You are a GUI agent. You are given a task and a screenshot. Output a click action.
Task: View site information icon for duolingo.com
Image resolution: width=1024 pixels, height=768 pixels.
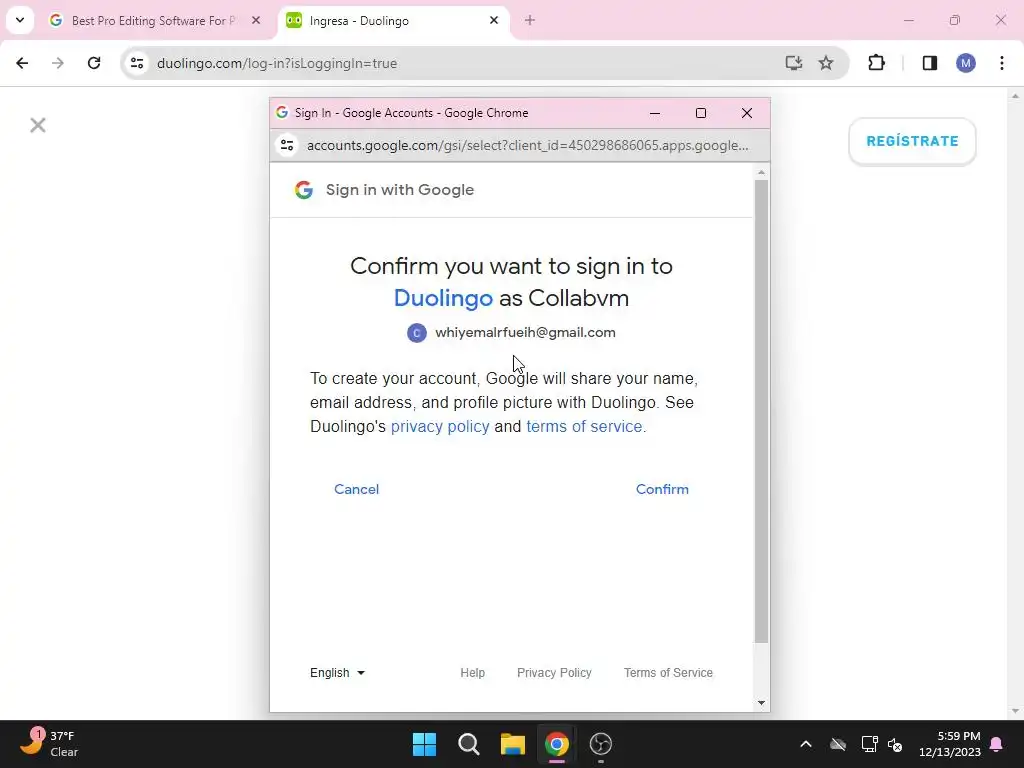(137, 63)
